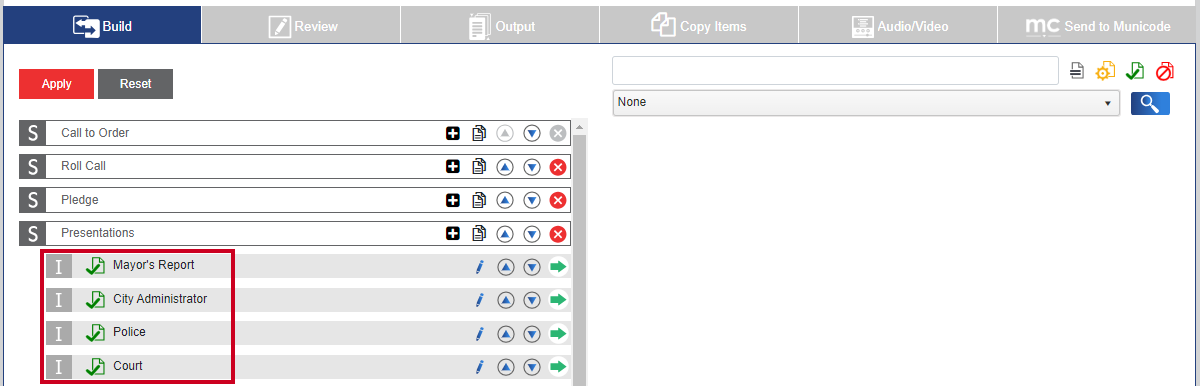Delete the Roll Call section
1200x386 pixels.
(558, 167)
